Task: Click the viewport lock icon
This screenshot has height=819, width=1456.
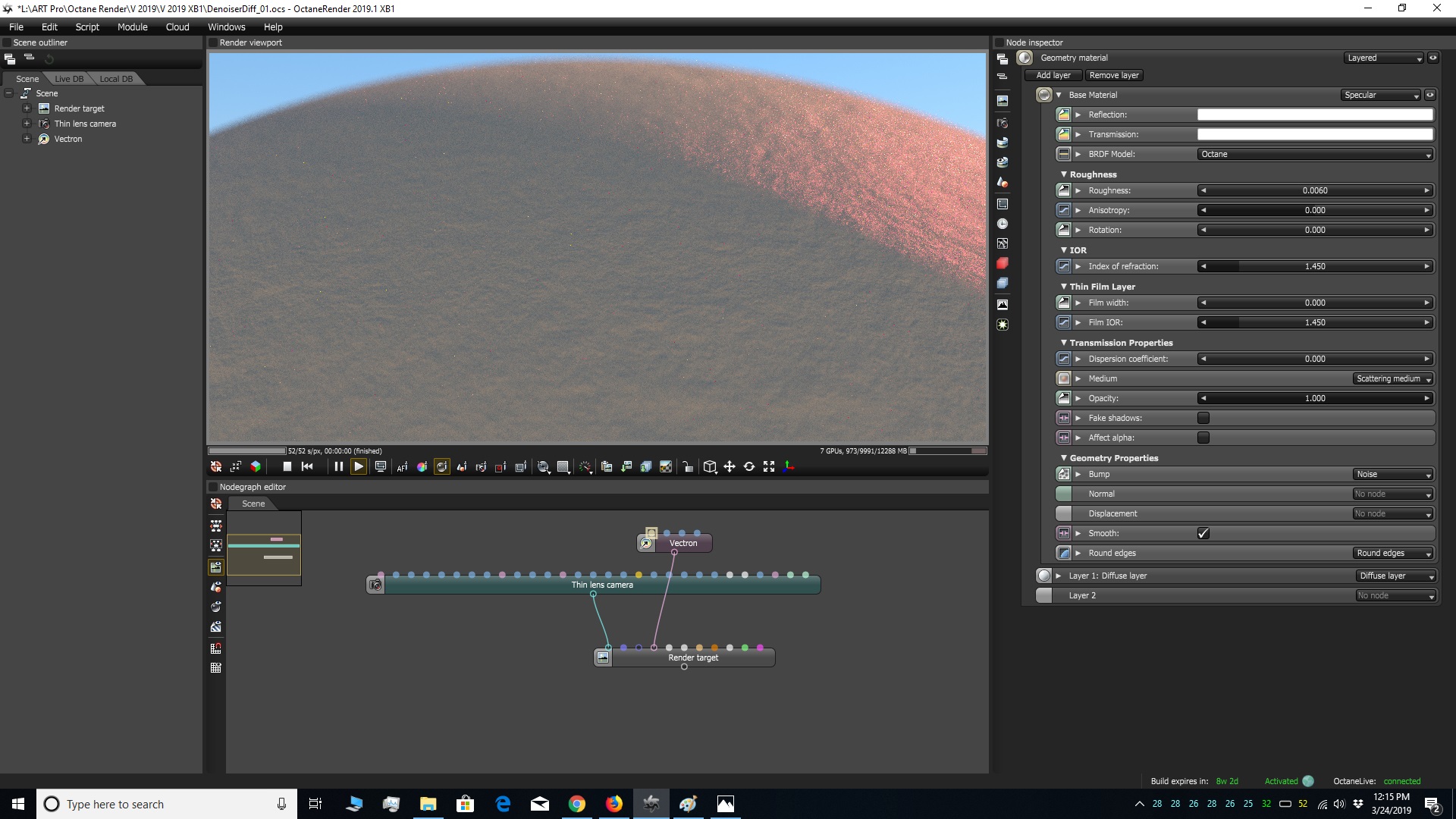Action: click(687, 467)
